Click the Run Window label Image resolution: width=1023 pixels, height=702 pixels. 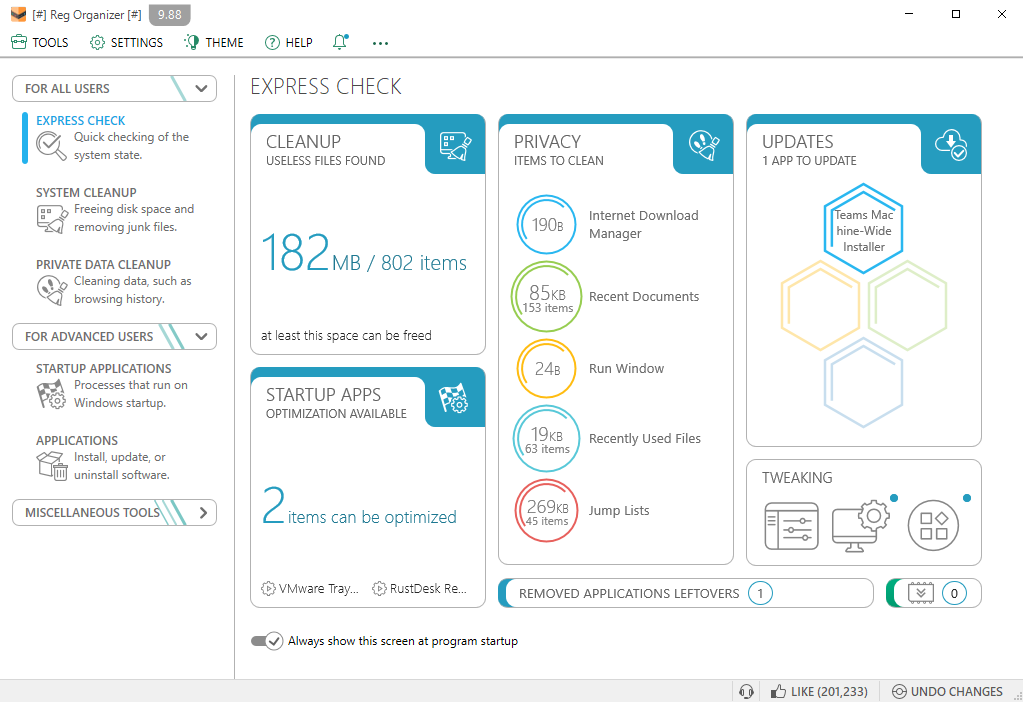click(x=626, y=368)
